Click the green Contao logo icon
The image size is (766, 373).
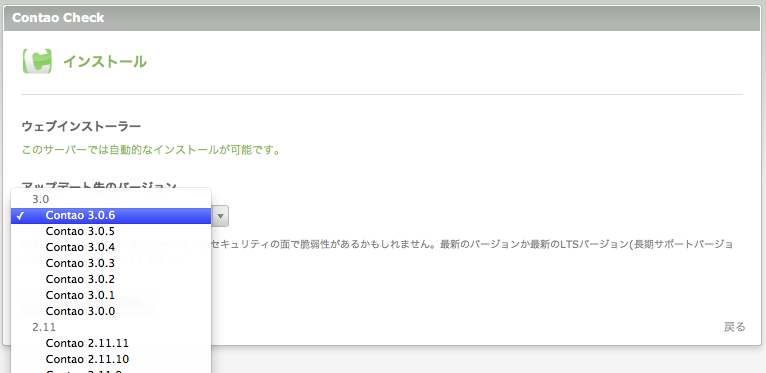[37, 62]
